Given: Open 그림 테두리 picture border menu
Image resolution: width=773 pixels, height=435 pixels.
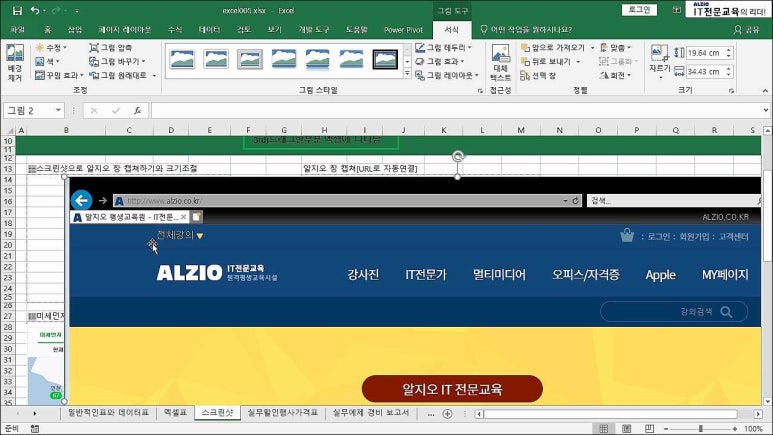Looking at the screenshot, I should coord(443,48).
